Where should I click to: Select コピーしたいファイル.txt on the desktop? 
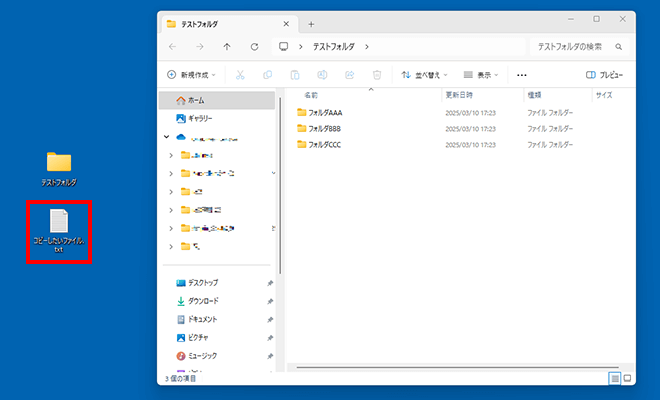point(59,231)
